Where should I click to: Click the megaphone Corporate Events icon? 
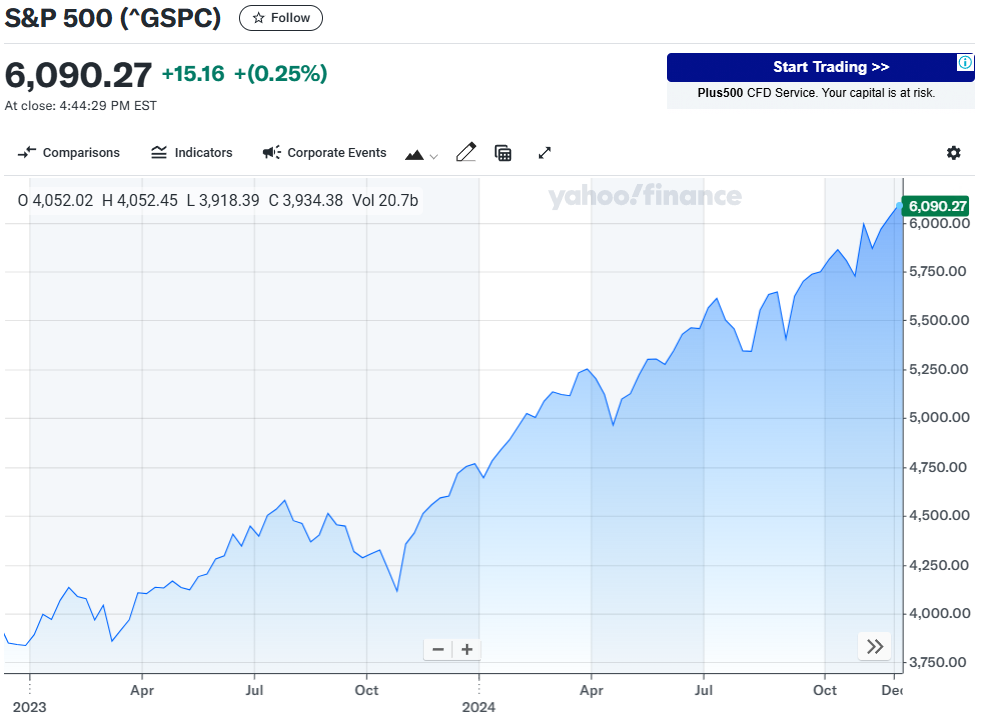[x=271, y=153]
